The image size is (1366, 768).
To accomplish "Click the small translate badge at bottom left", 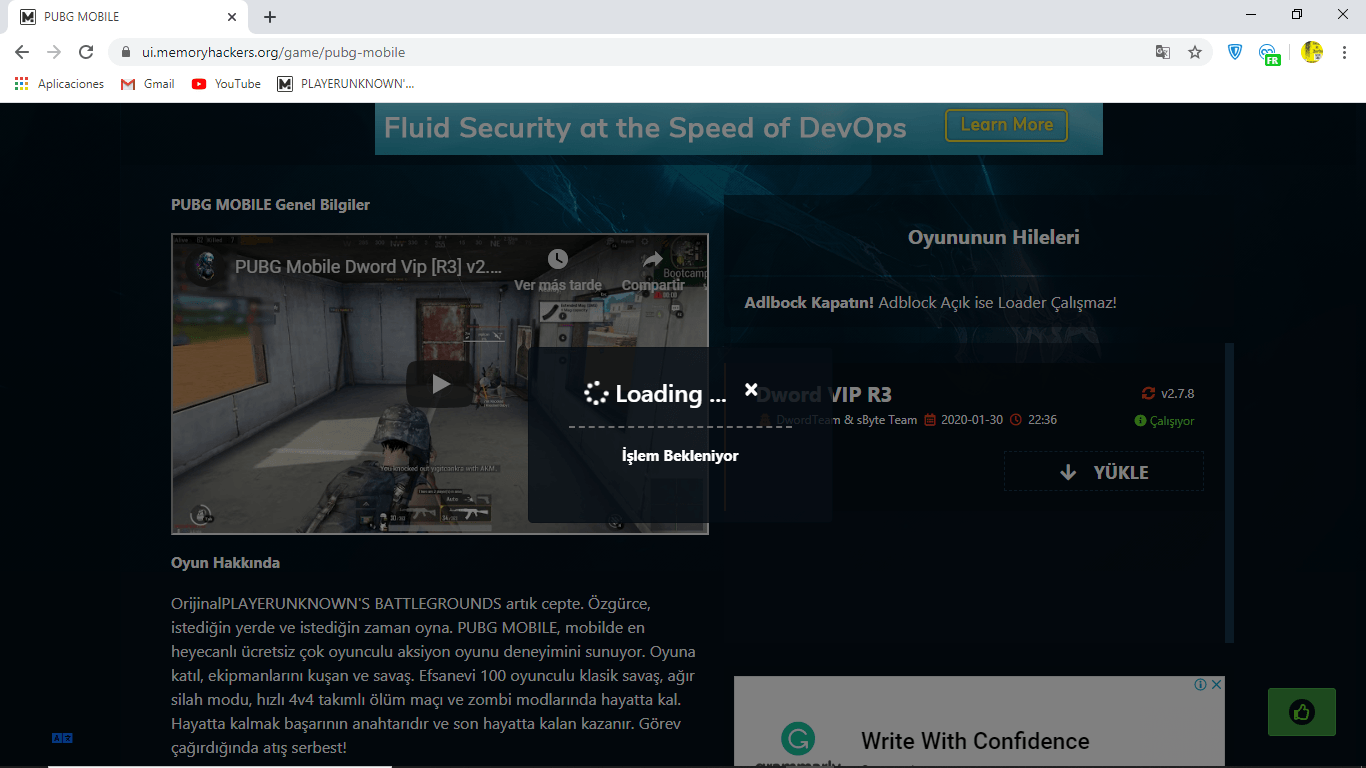I will pos(62,738).
